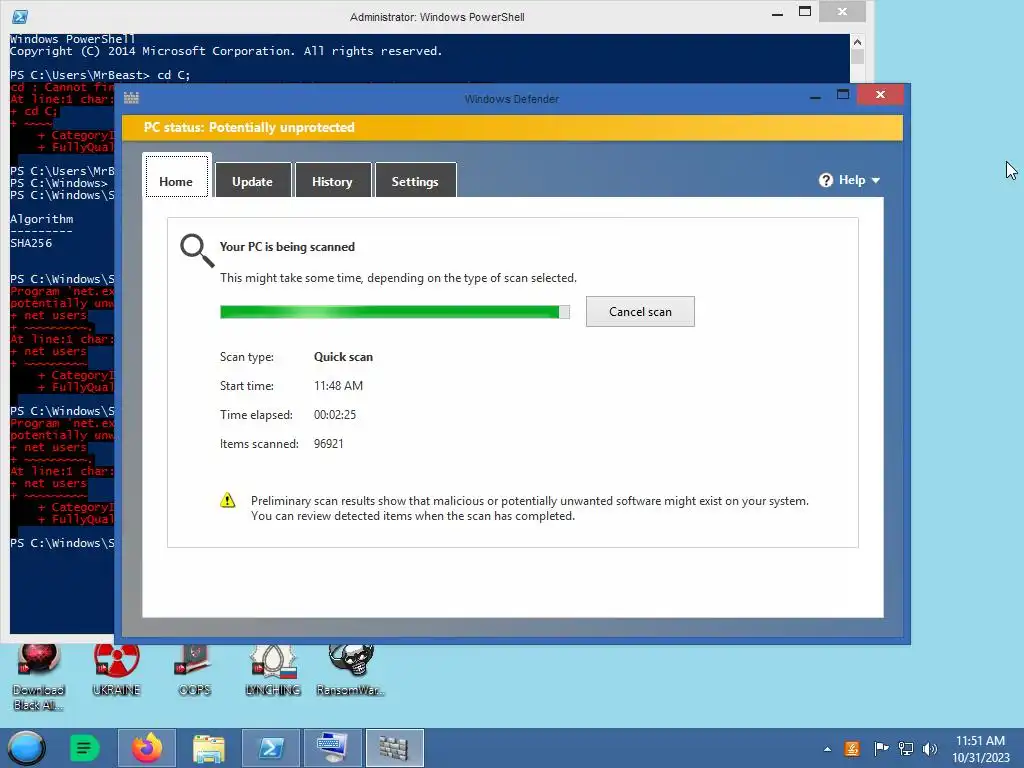Click the SHA256 text in PowerShell
The image size is (1024, 768).
tap(31, 243)
